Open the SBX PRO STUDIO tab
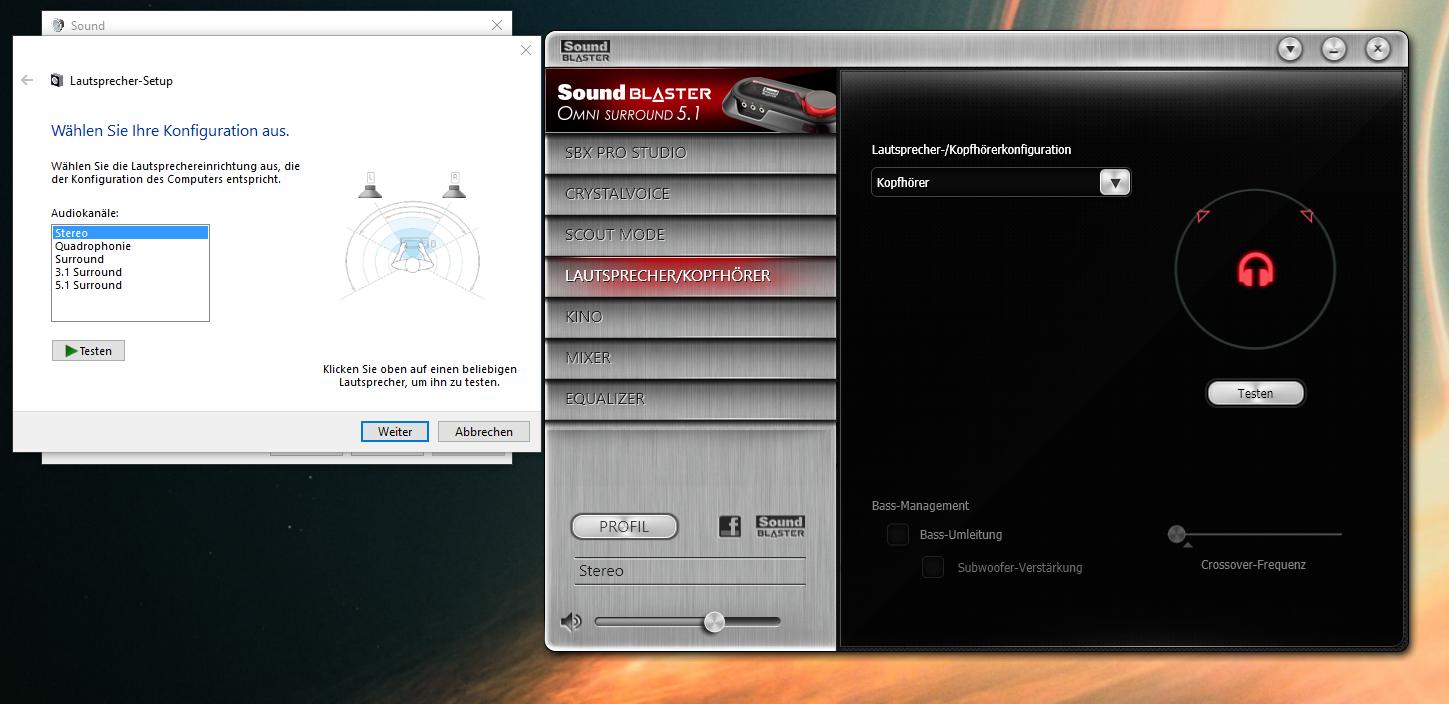The width and height of the screenshot is (1449, 704). point(691,153)
